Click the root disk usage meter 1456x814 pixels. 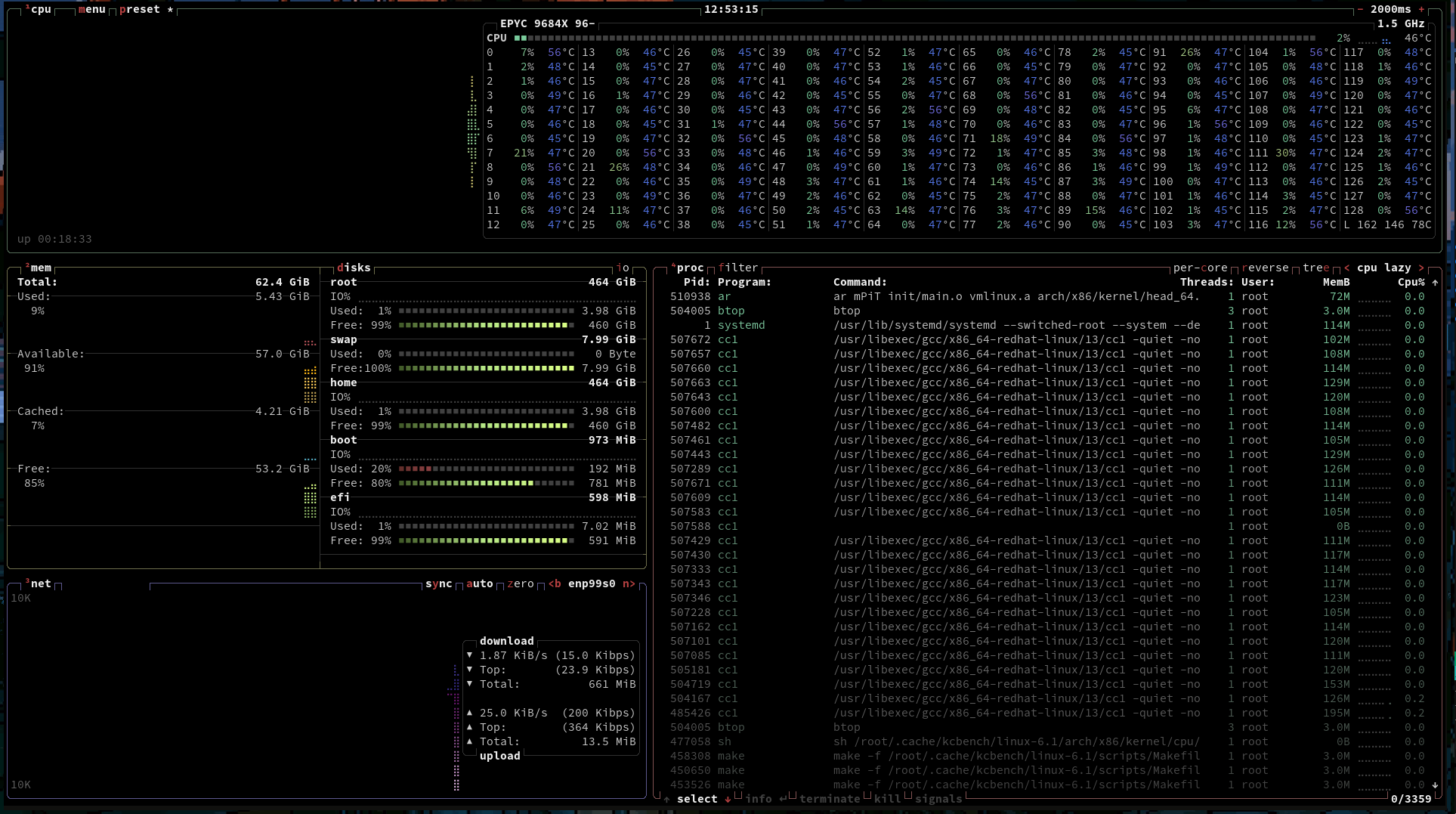pyautogui.click(x=484, y=310)
